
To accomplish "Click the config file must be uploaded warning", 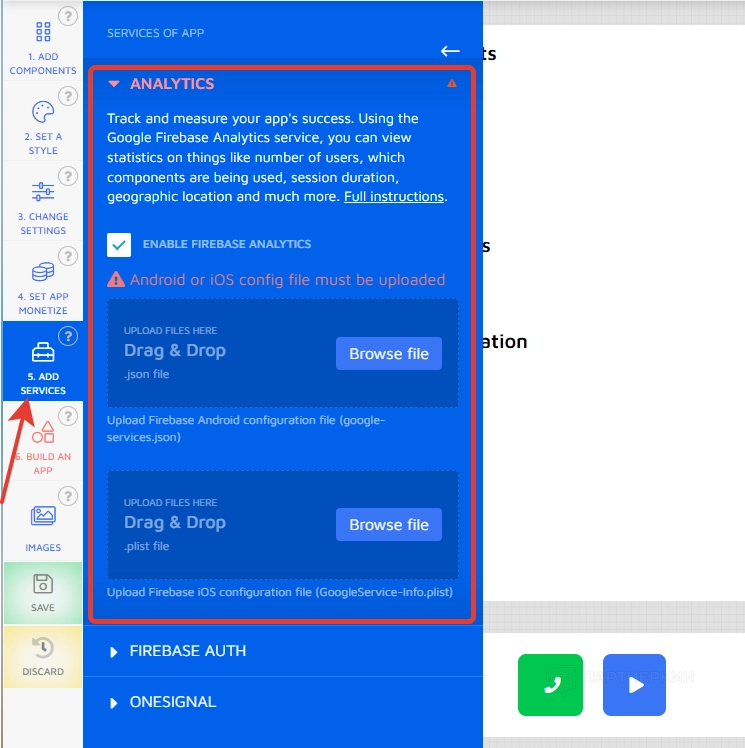I will tap(276, 280).
